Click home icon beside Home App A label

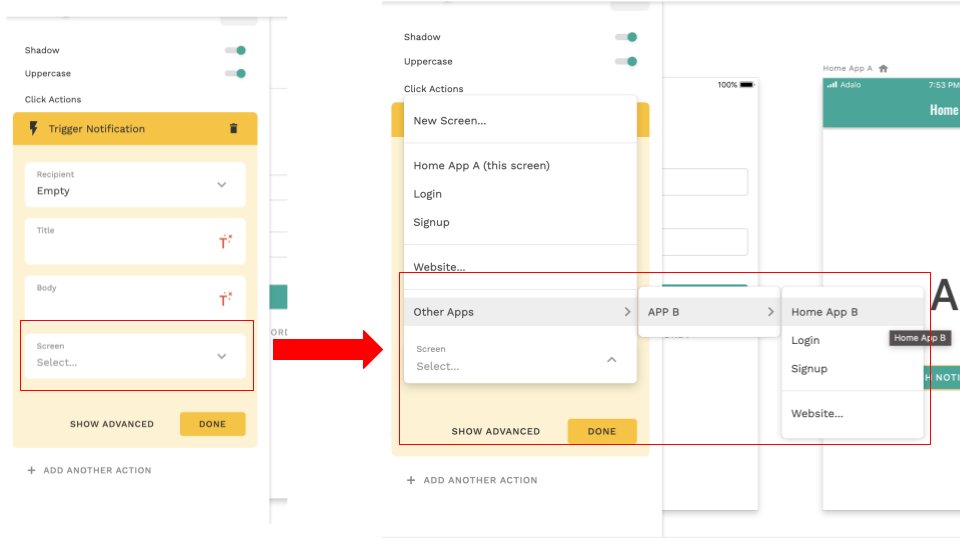(x=883, y=69)
